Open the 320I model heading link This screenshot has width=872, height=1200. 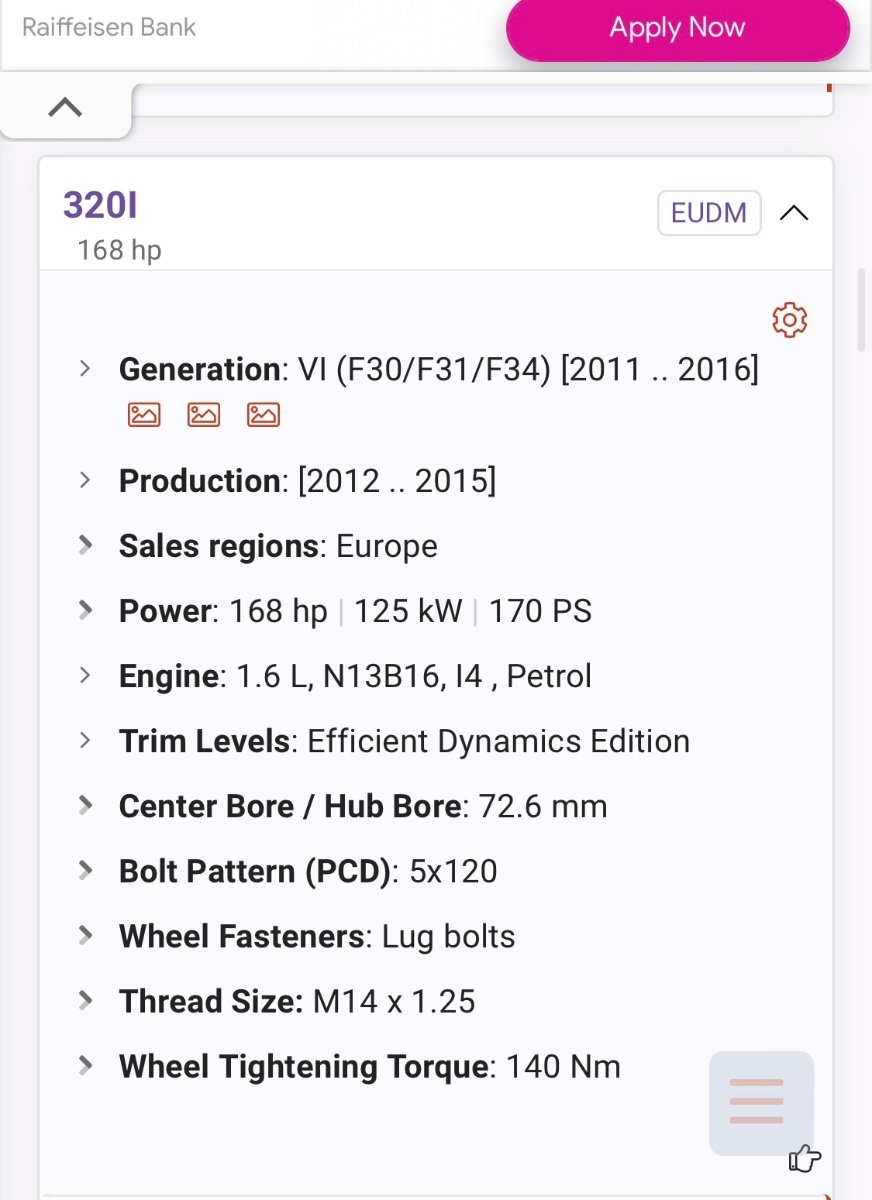pyautogui.click(x=100, y=205)
